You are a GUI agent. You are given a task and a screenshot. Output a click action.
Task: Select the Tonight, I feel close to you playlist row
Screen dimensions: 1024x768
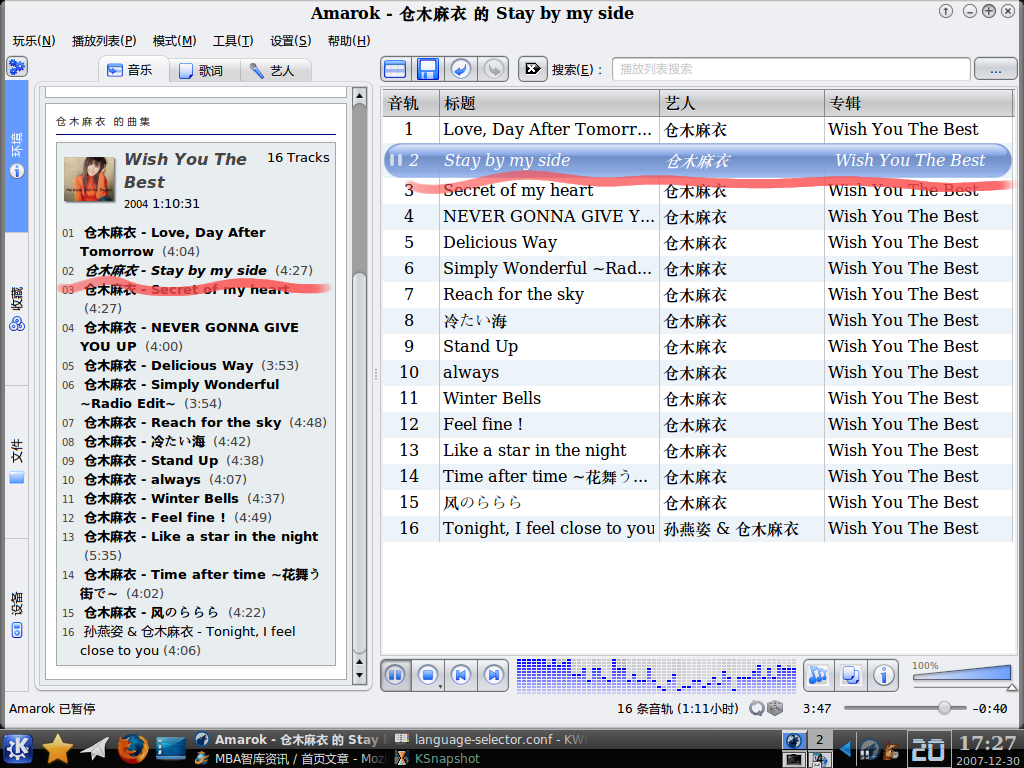(697, 528)
